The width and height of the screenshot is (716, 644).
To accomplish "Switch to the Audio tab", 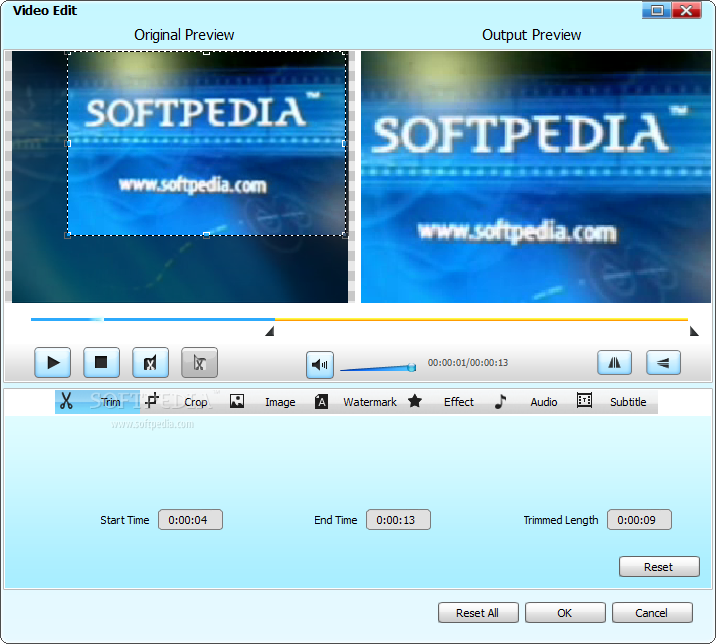I will (x=526, y=402).
